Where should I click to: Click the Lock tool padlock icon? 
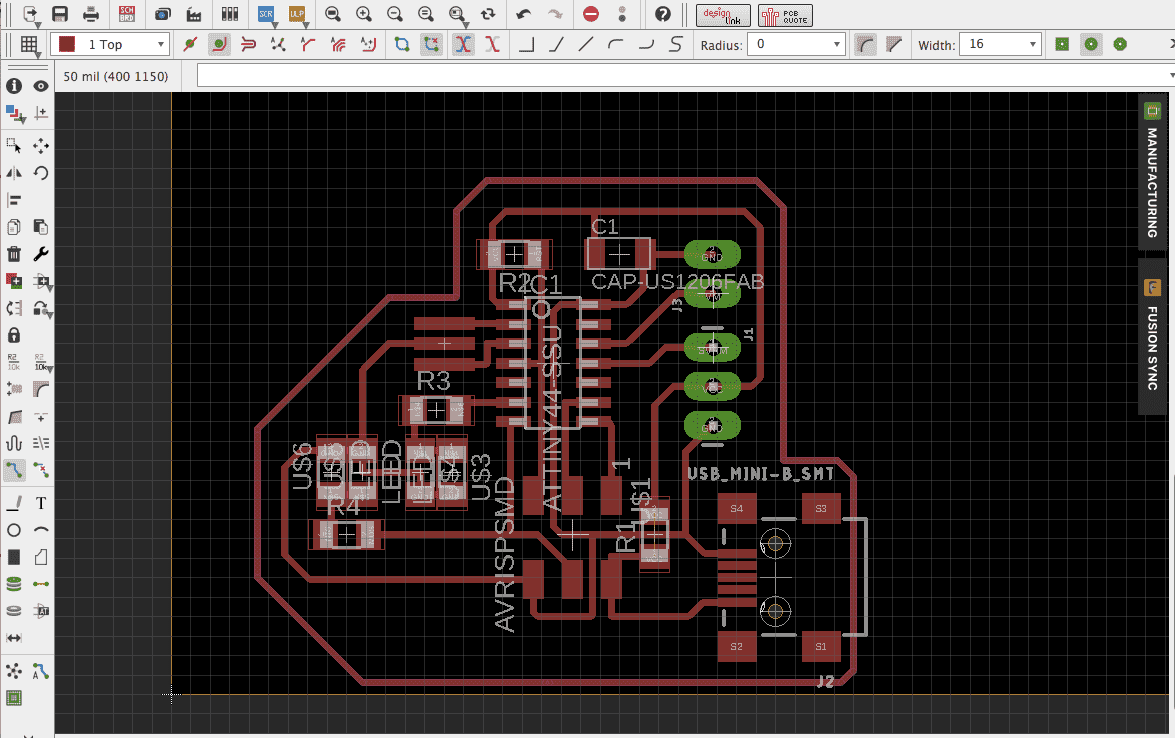(14, 334)
